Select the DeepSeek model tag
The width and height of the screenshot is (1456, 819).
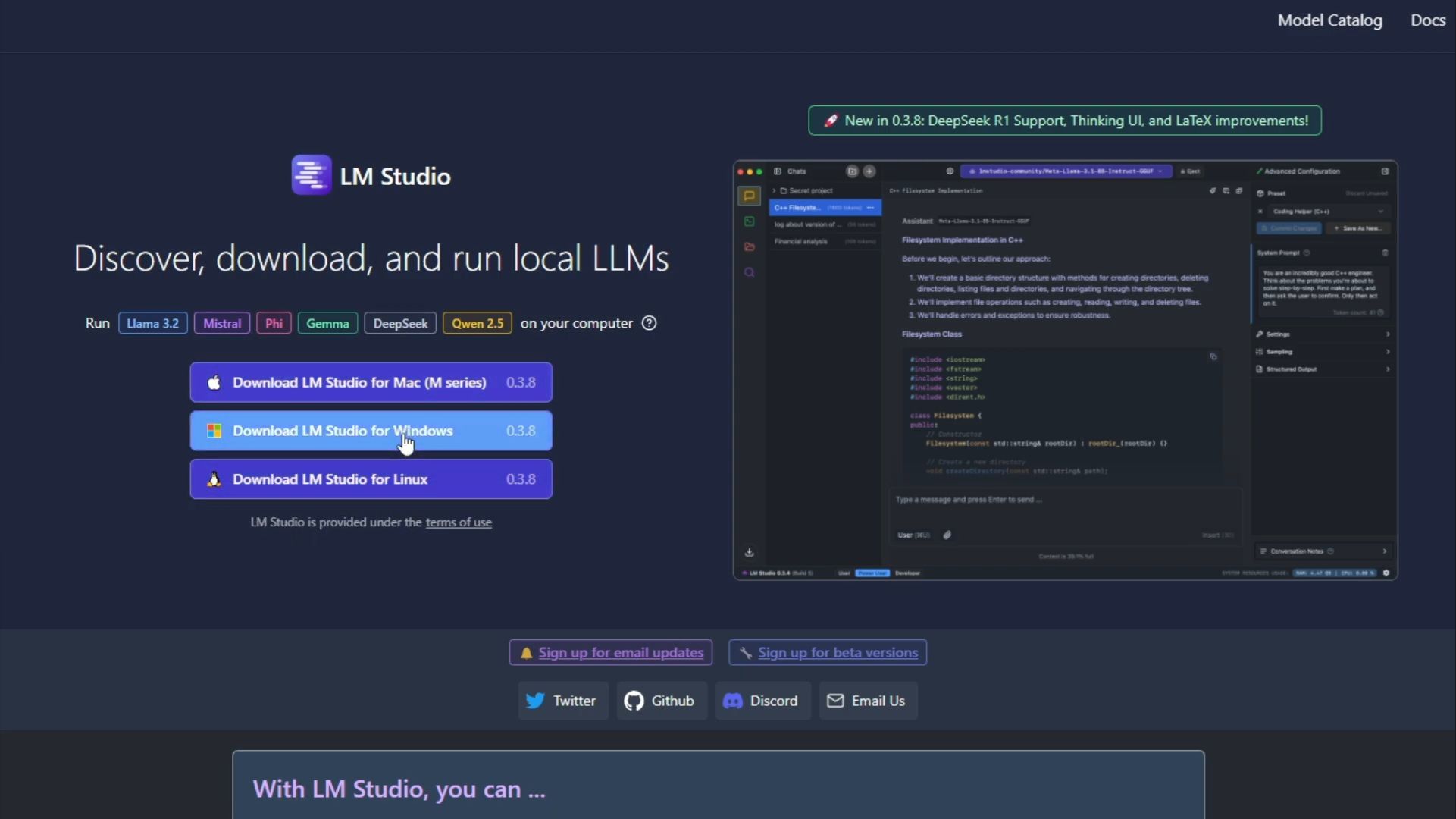pos(399,323)
